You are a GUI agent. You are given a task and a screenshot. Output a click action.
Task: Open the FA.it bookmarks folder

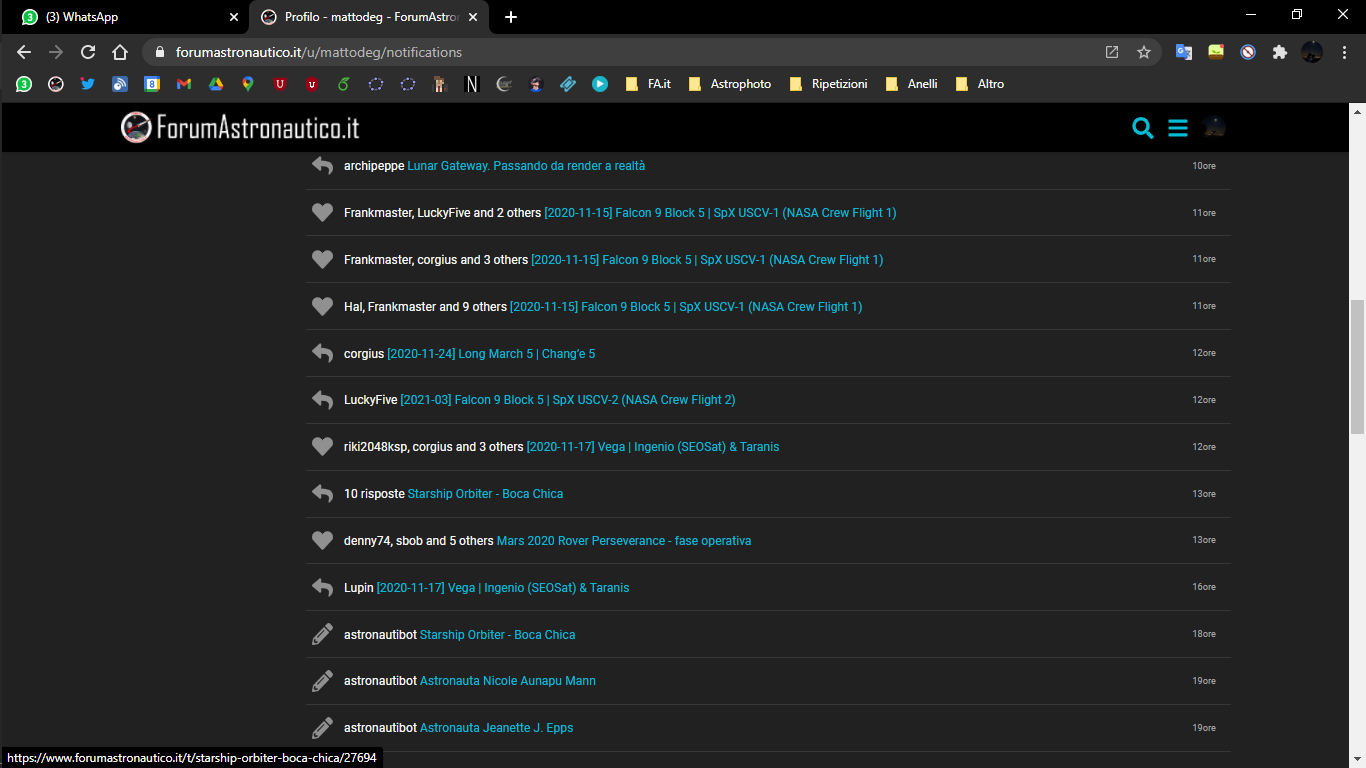[648, 84]
